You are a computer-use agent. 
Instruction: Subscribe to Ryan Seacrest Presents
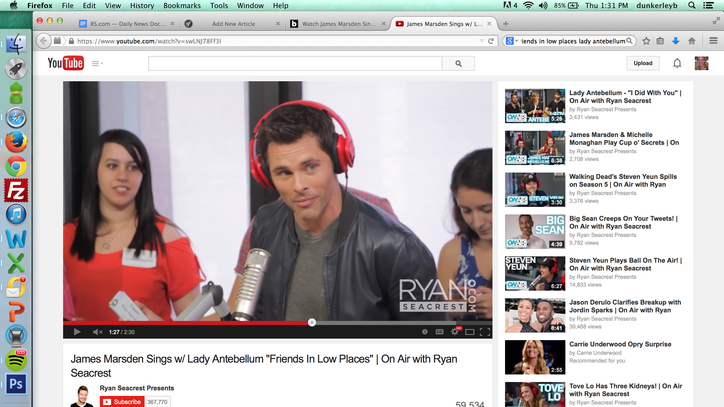pyautogui.click(x=122, y=402)
